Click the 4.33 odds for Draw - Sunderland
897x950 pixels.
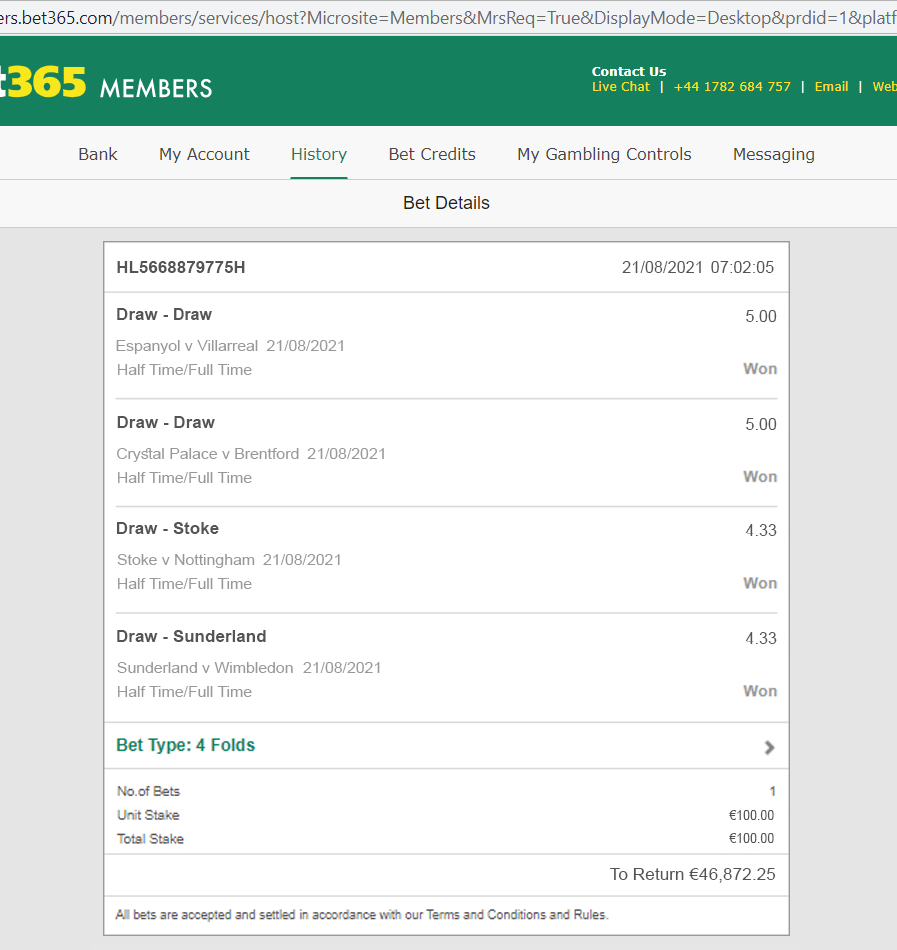click(x=761, y=638)
